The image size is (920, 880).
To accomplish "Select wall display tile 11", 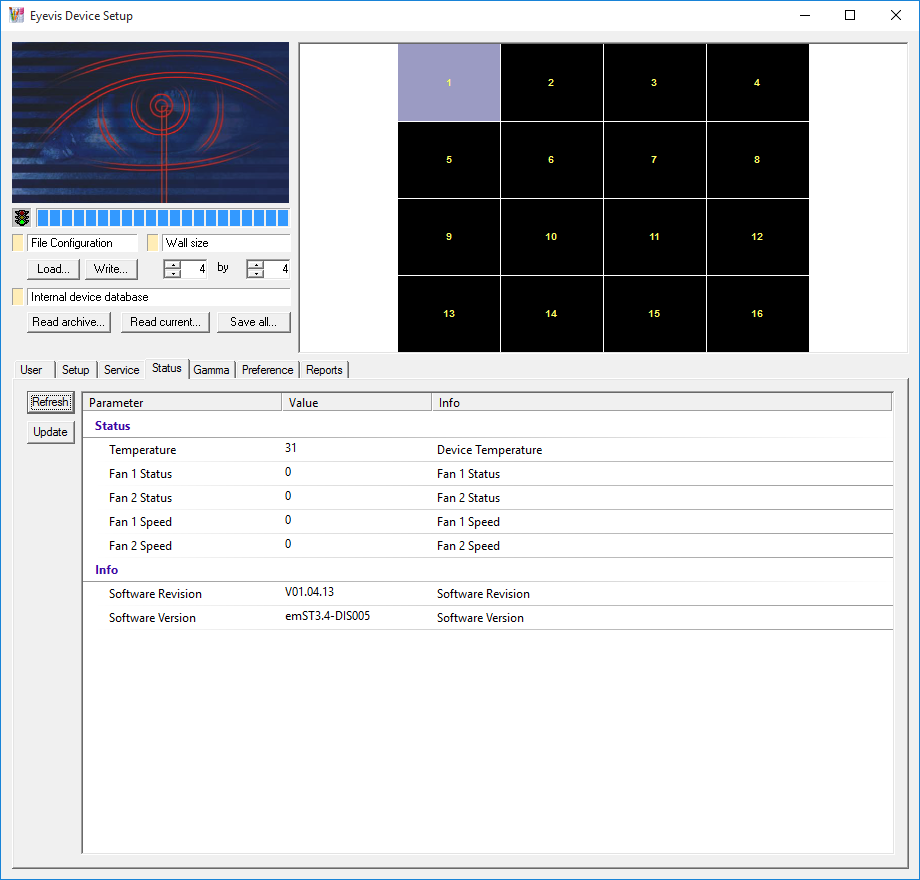I will [655, 237].
